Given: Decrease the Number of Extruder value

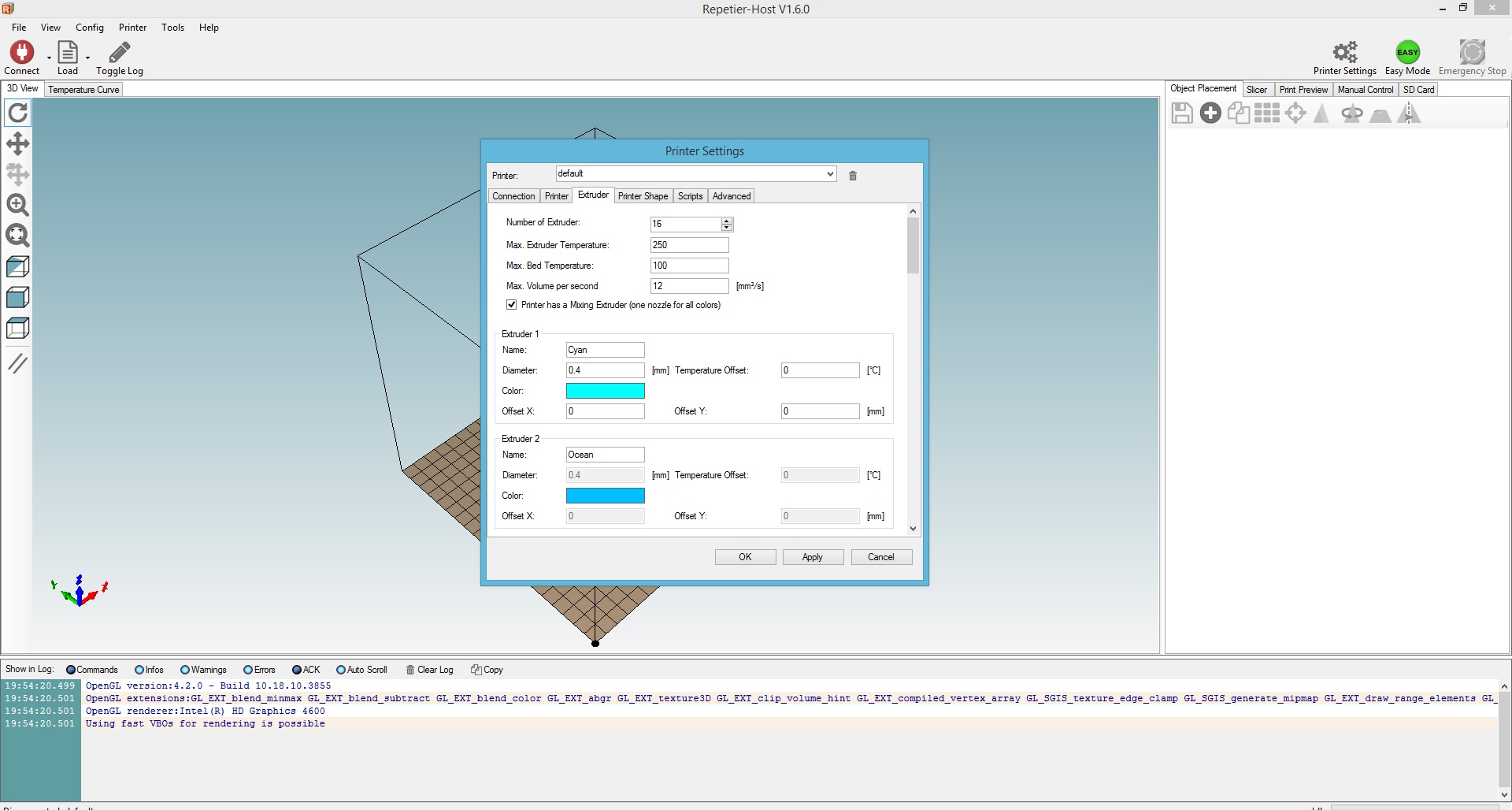Looking at the screenshot, I should [x=727, y=228].
